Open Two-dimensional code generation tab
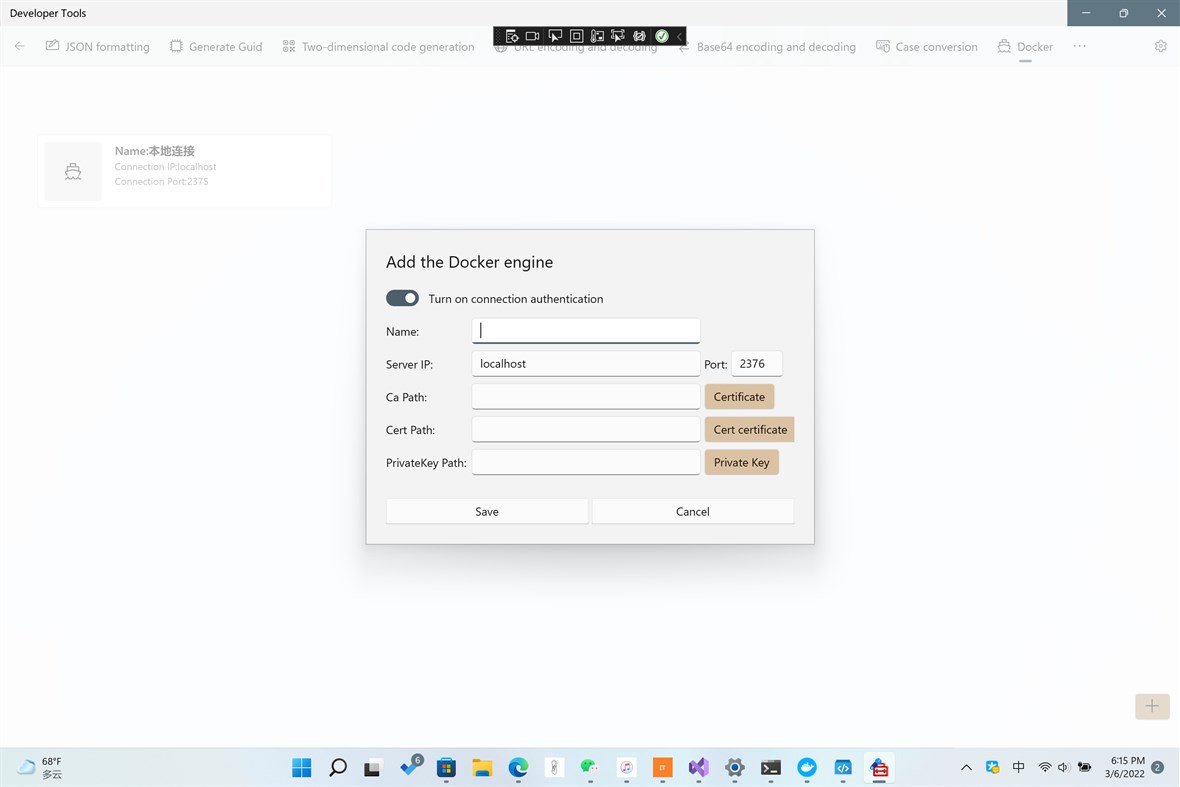This screenshot has height=787, width=1180. click(x=379, y=47)
